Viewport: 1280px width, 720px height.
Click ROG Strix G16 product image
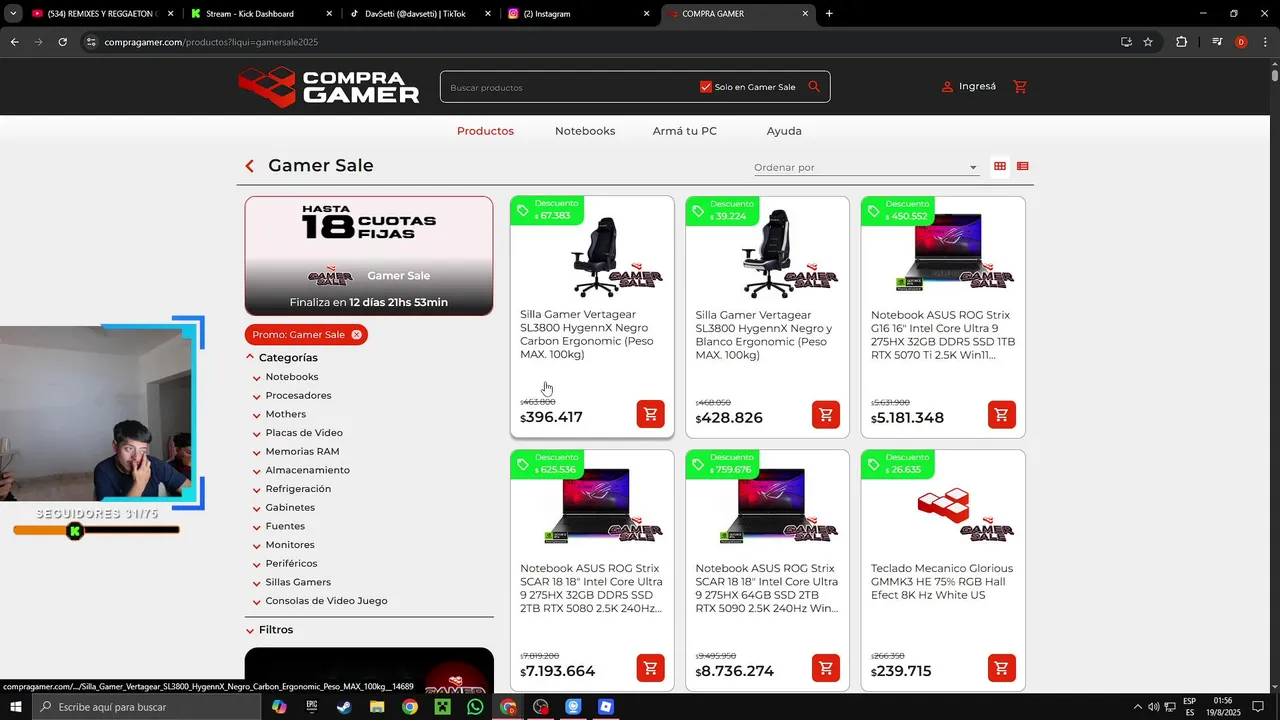943,255
